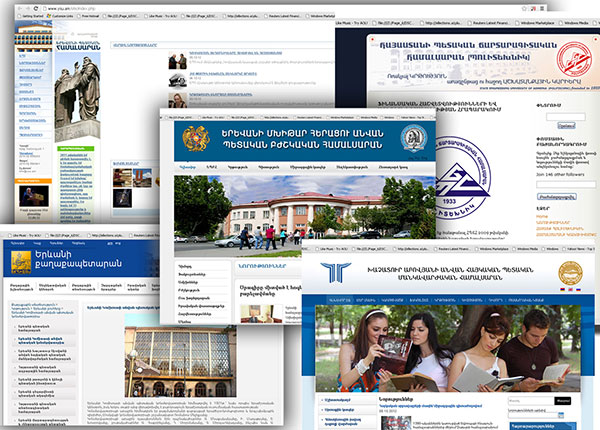Click the search field on the pedagogical university page
This screenshot has height=430, width=600.
pos(531,401)
